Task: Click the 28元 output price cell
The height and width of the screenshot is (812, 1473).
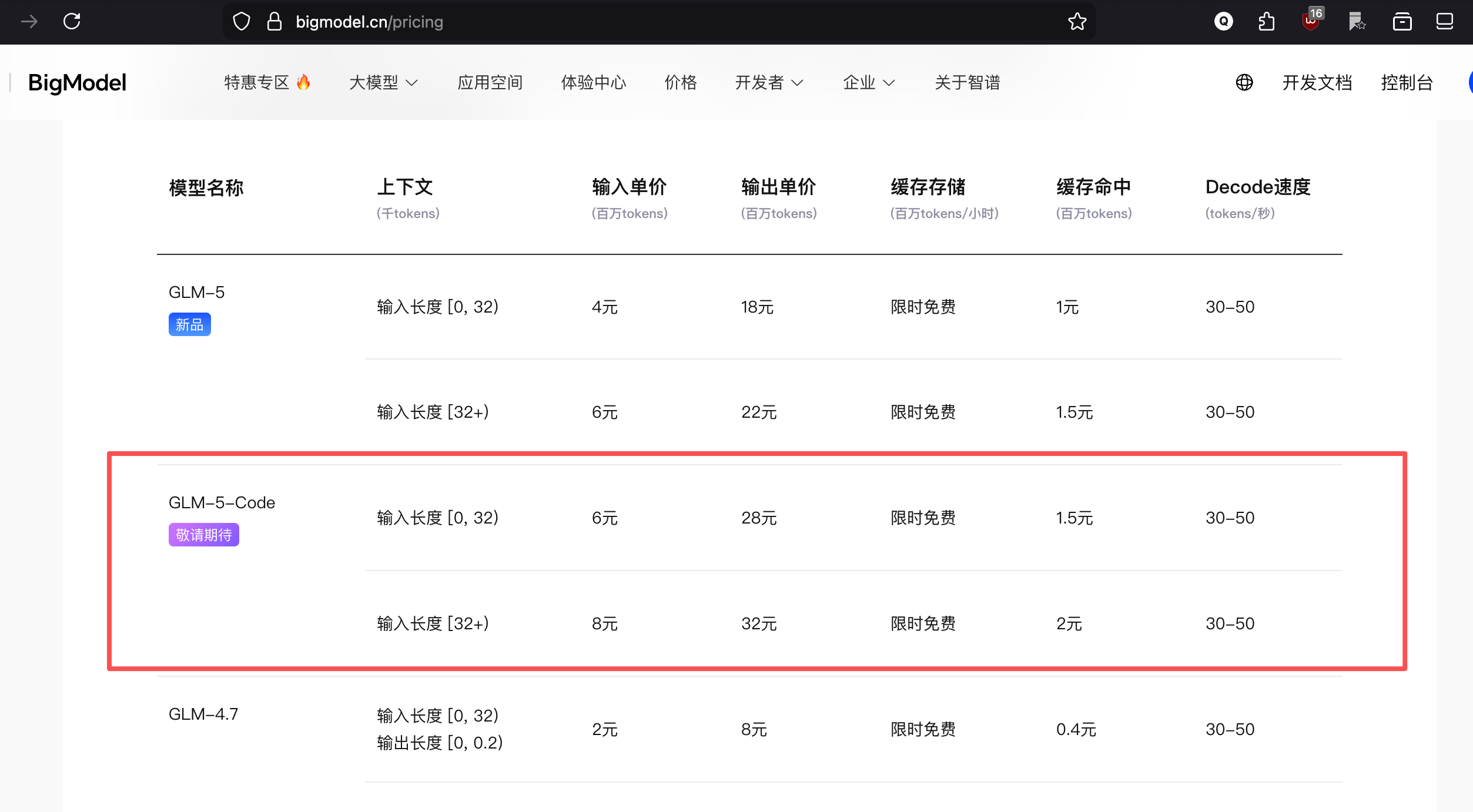Action: [x=759, y=518]
